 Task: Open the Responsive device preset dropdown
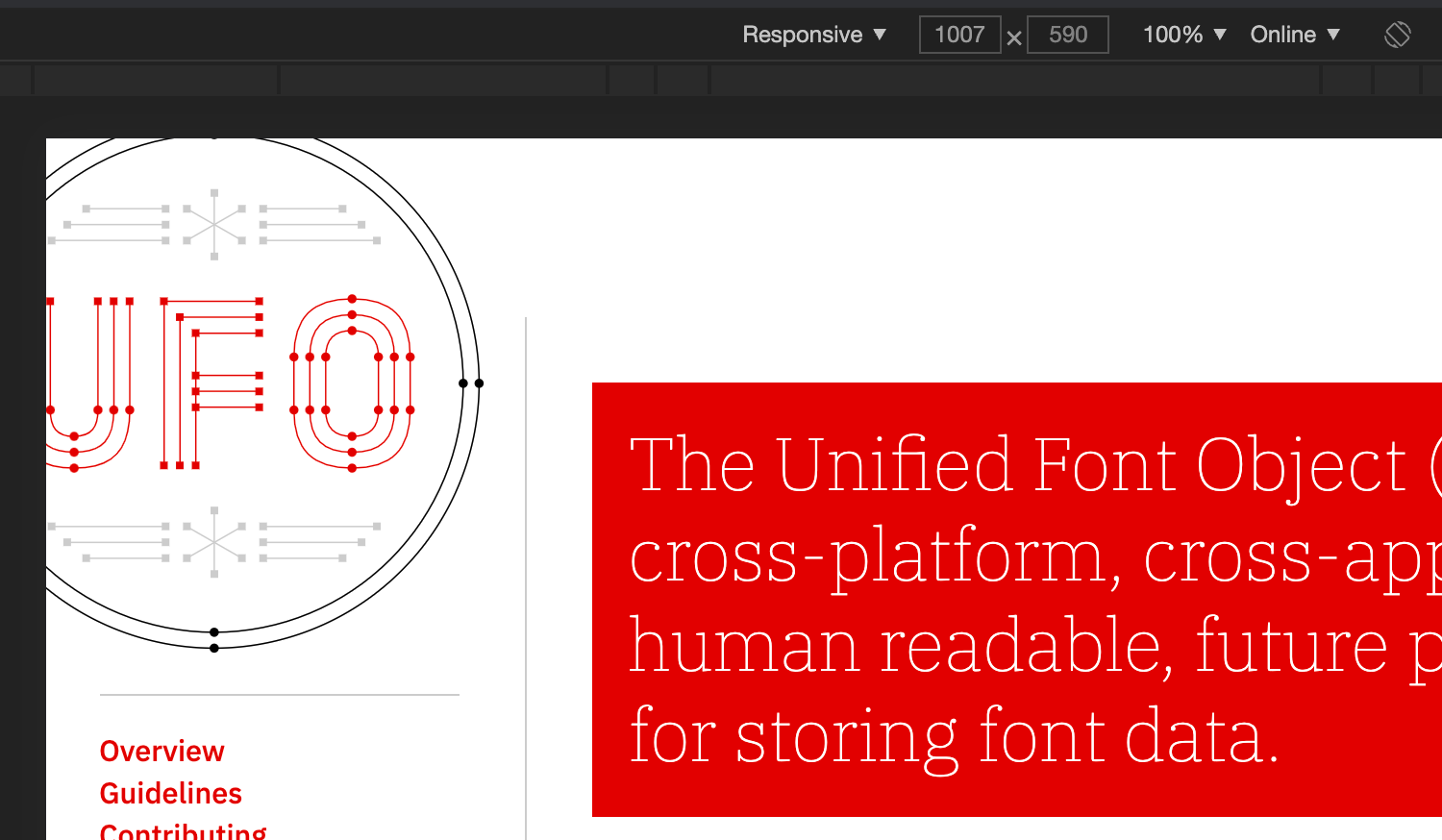(x=813, y=34)
